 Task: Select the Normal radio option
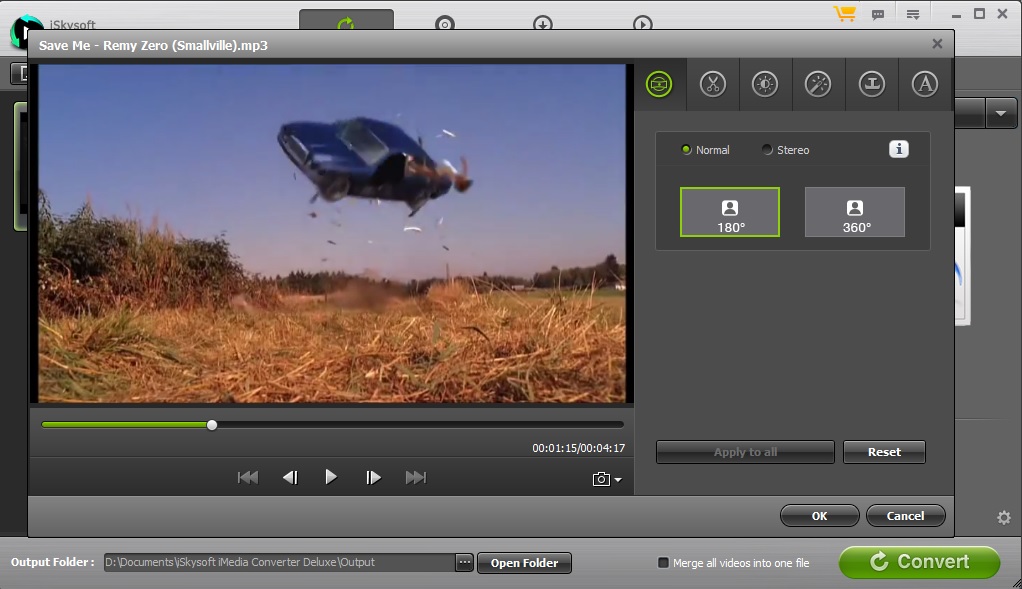point(705,150)
